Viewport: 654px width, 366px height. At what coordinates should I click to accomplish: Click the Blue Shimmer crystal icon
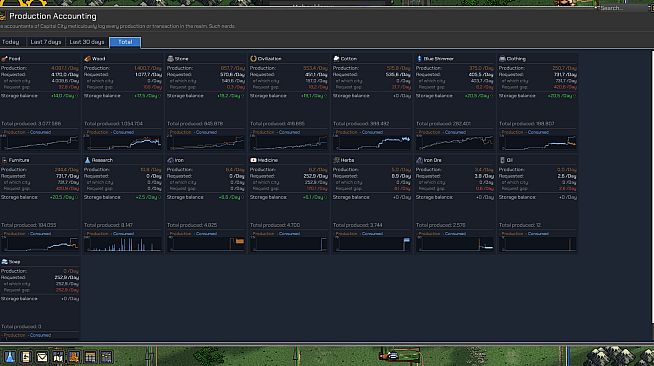[419, 59]
